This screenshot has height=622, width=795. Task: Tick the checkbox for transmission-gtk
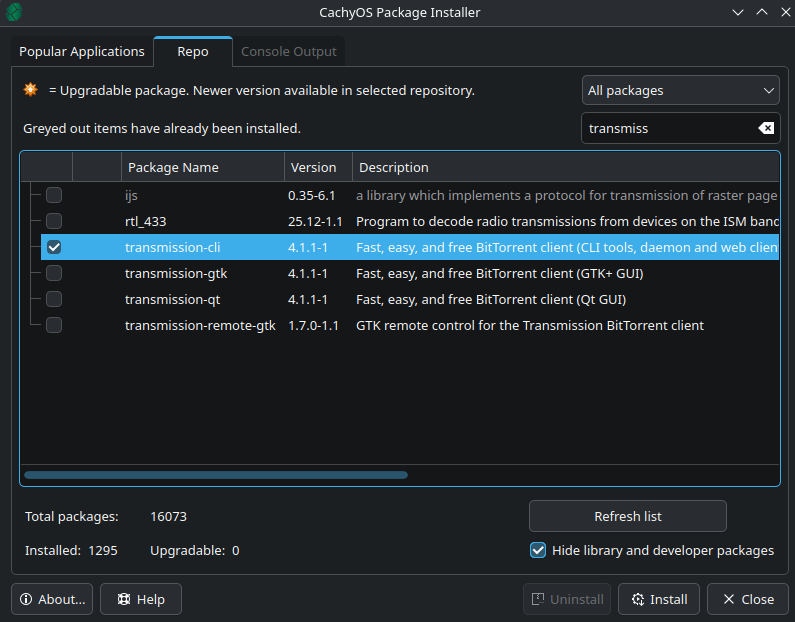(54, 273)
